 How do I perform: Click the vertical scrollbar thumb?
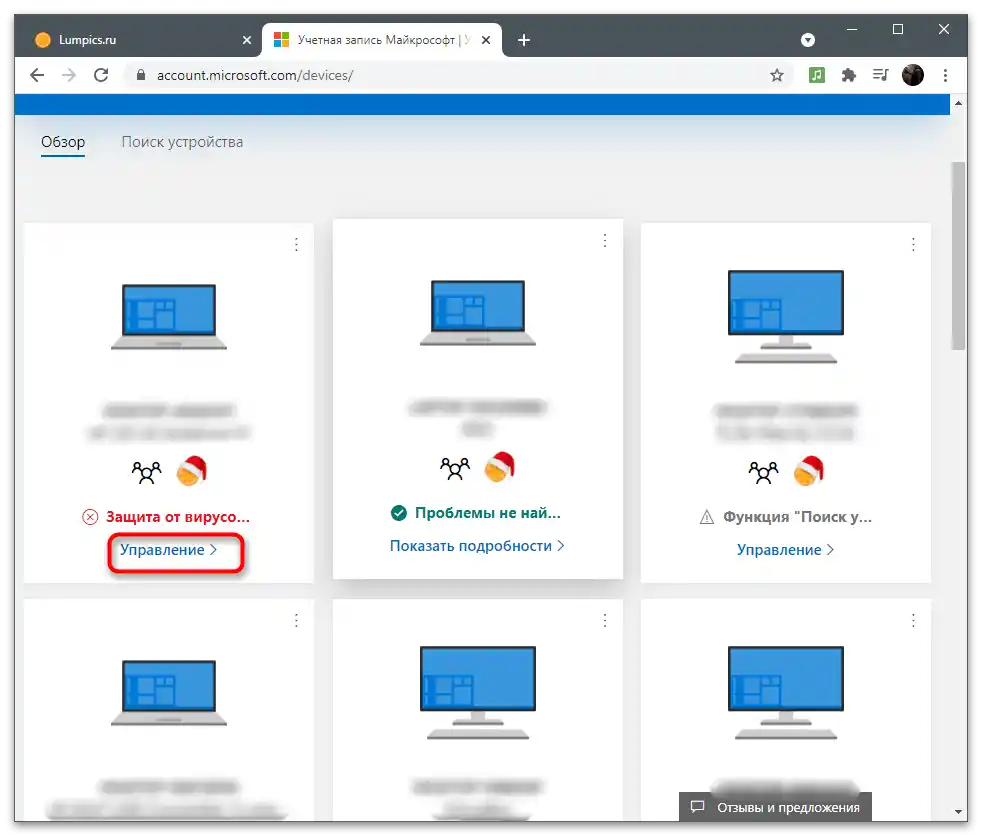pos(958,255)
